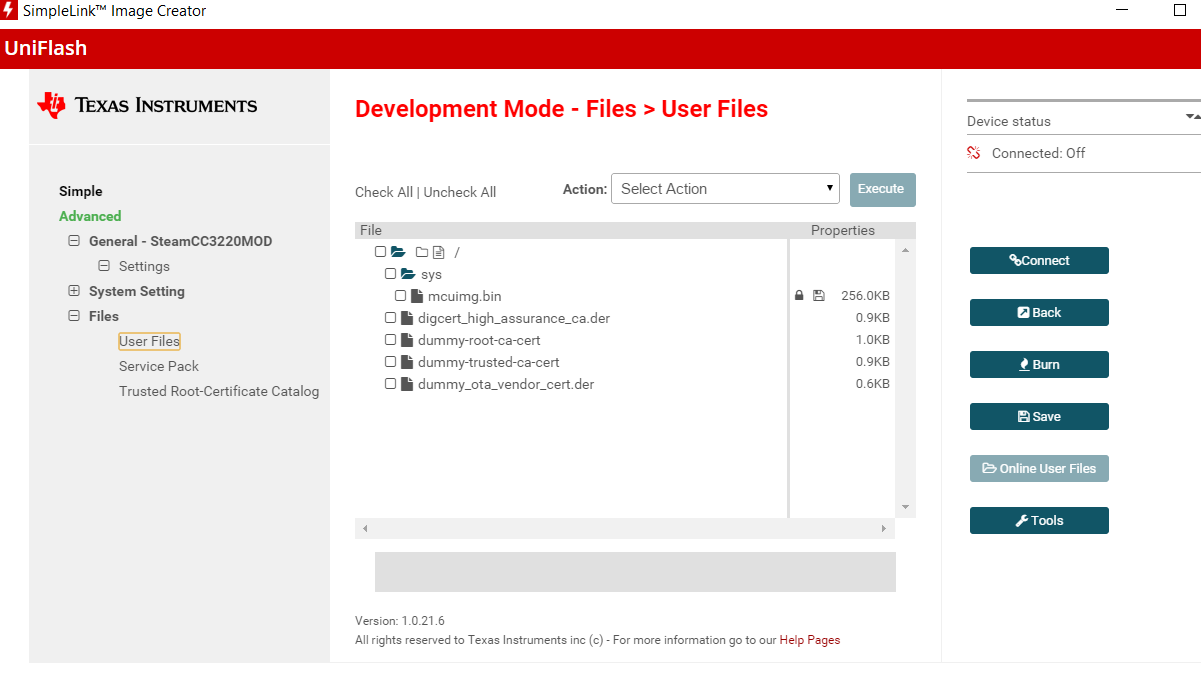Click the disconnected link icon in Device status

(x=974, y=153)
